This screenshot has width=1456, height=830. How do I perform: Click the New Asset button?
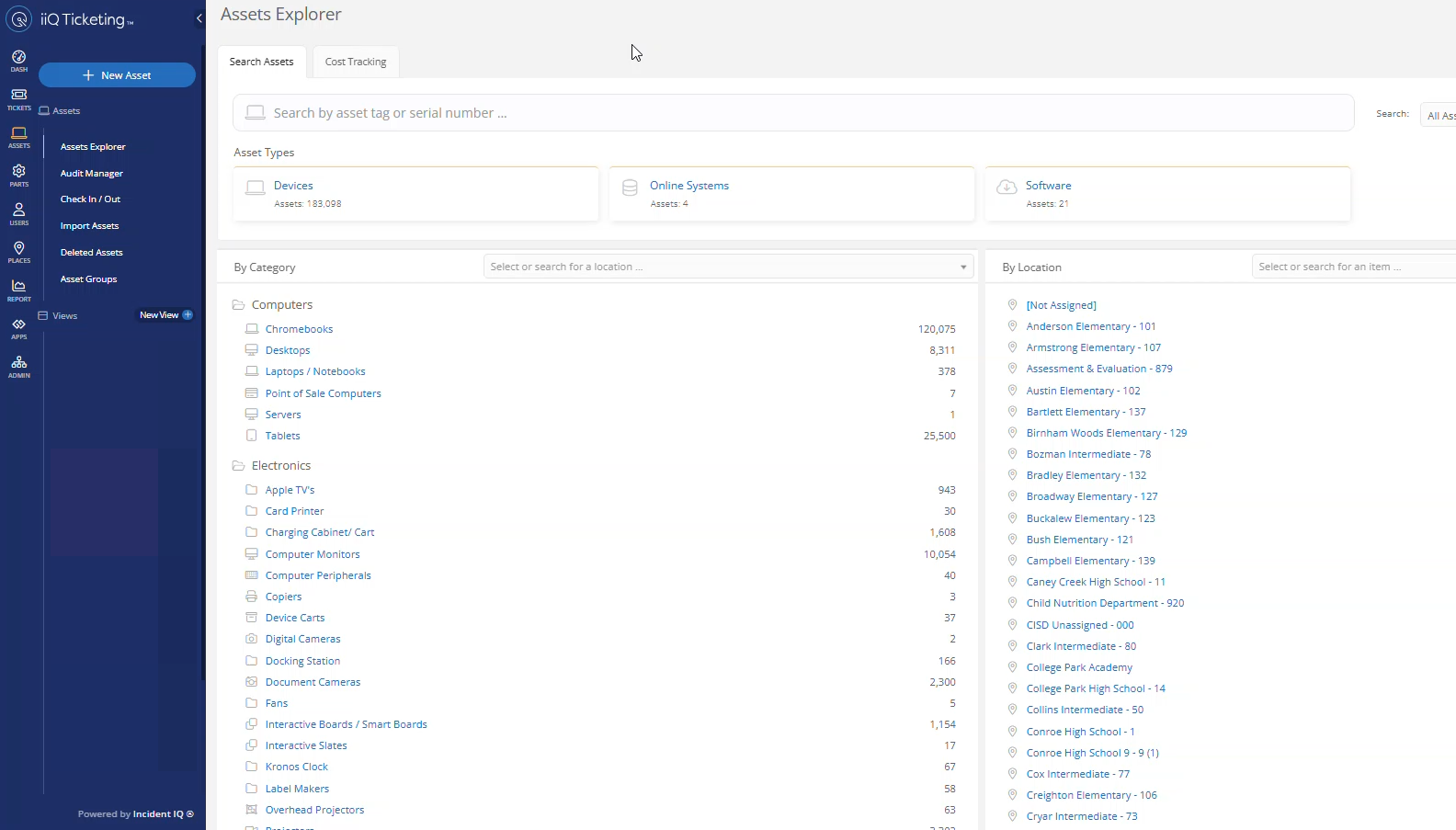[x=117, y=75]
